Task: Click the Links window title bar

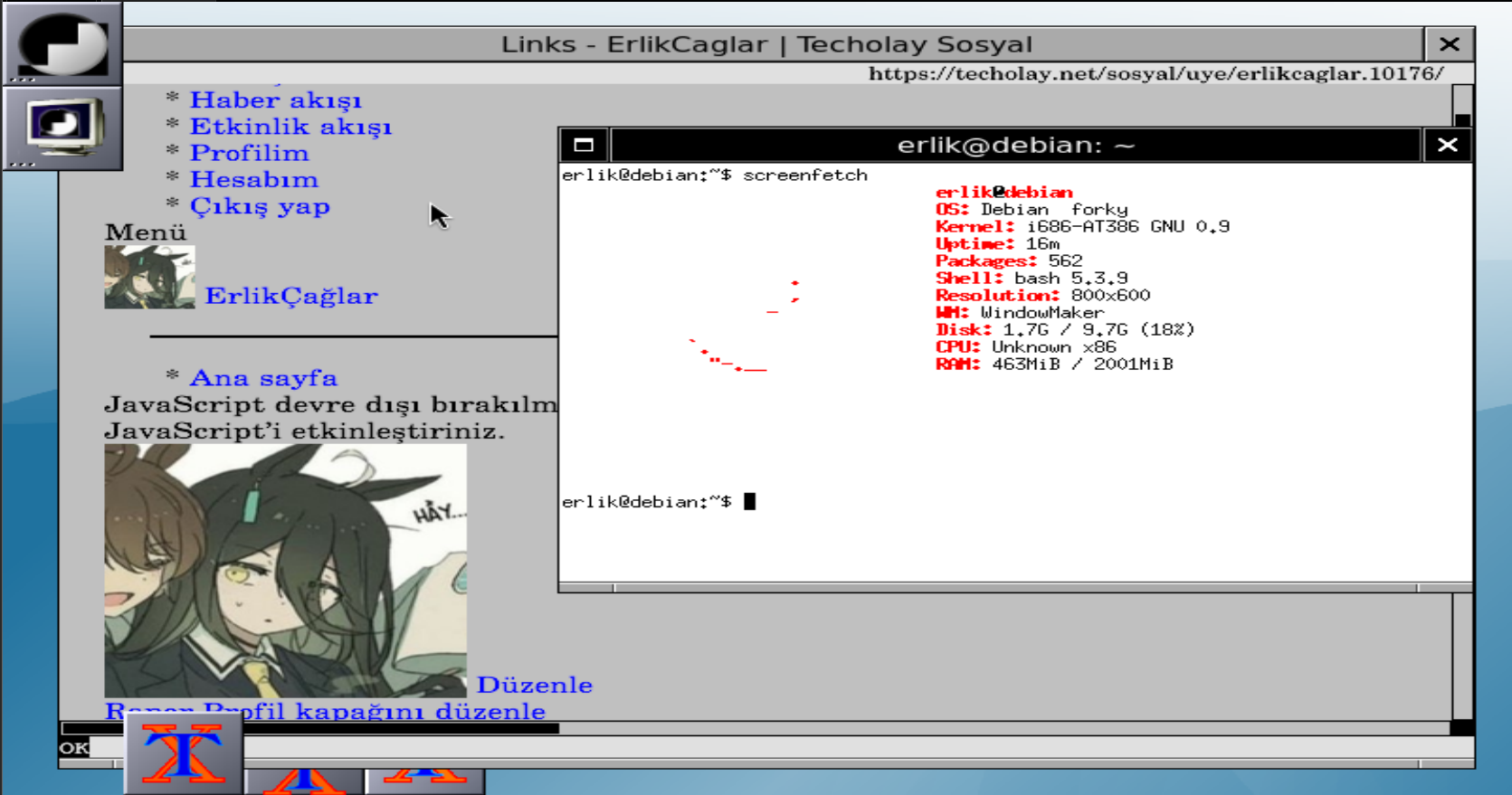Action: pyautogui.click(x=767, y=44)
